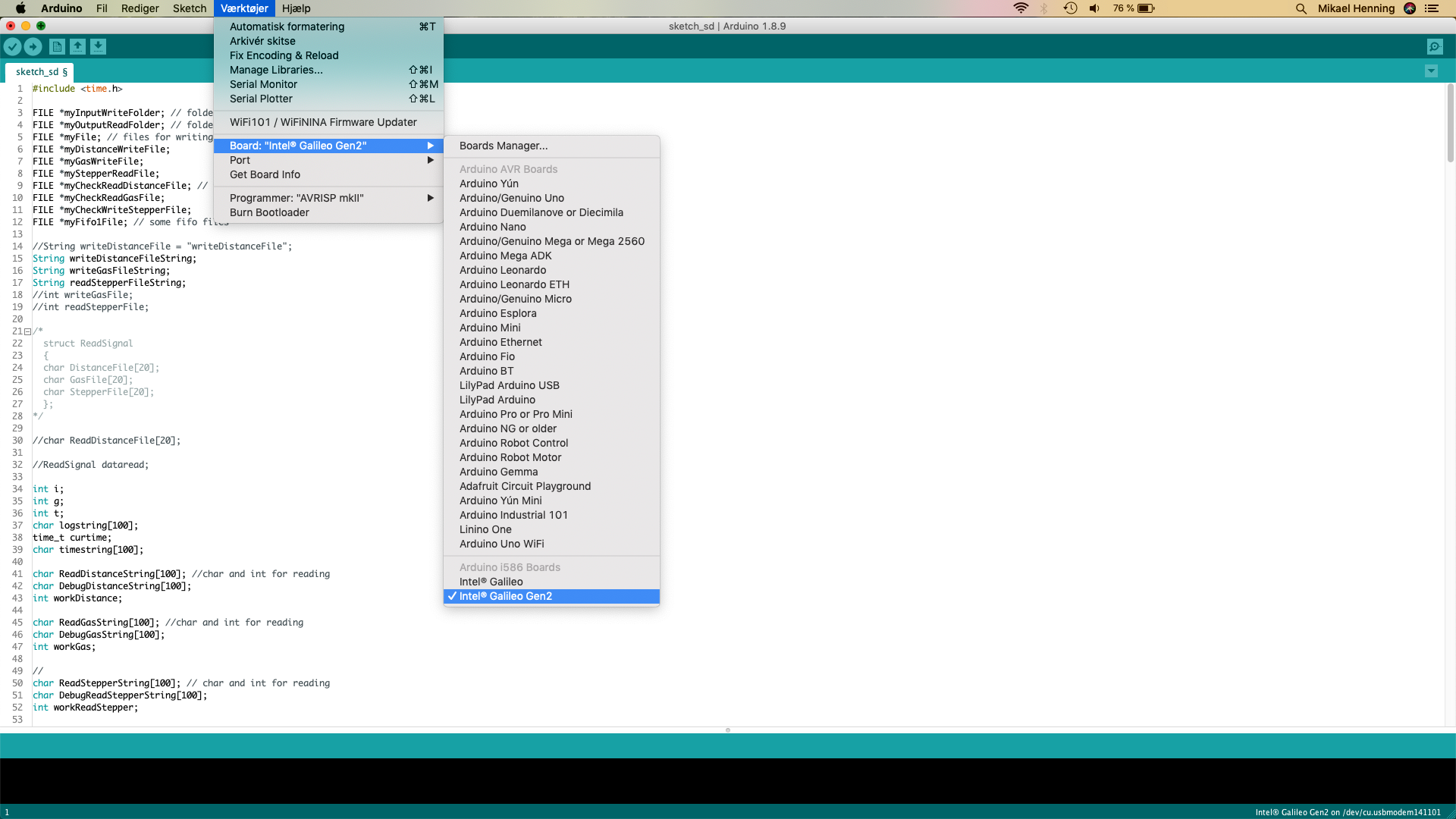Open the Fil menu
This screenshot has height=819, width=1456.
pos(102,8)
